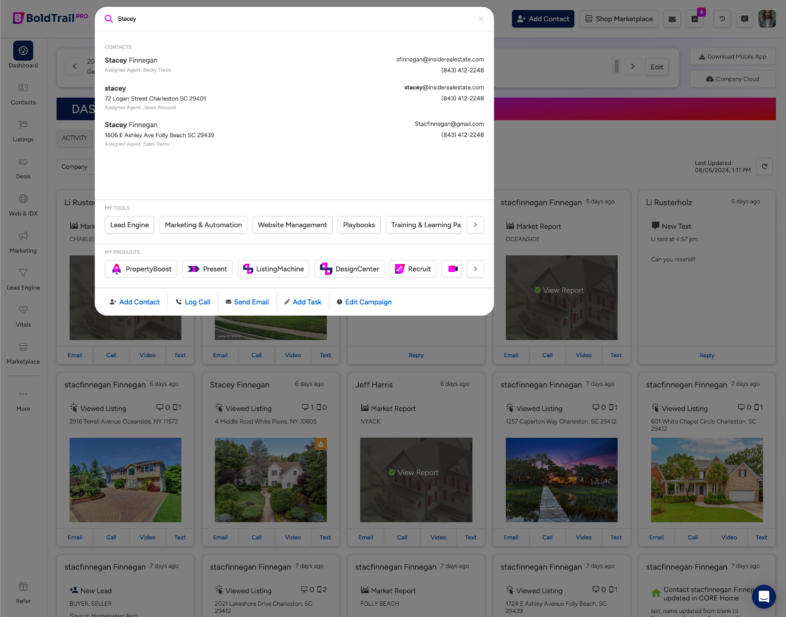Open the history icon in header

click(x=722, y=19)
